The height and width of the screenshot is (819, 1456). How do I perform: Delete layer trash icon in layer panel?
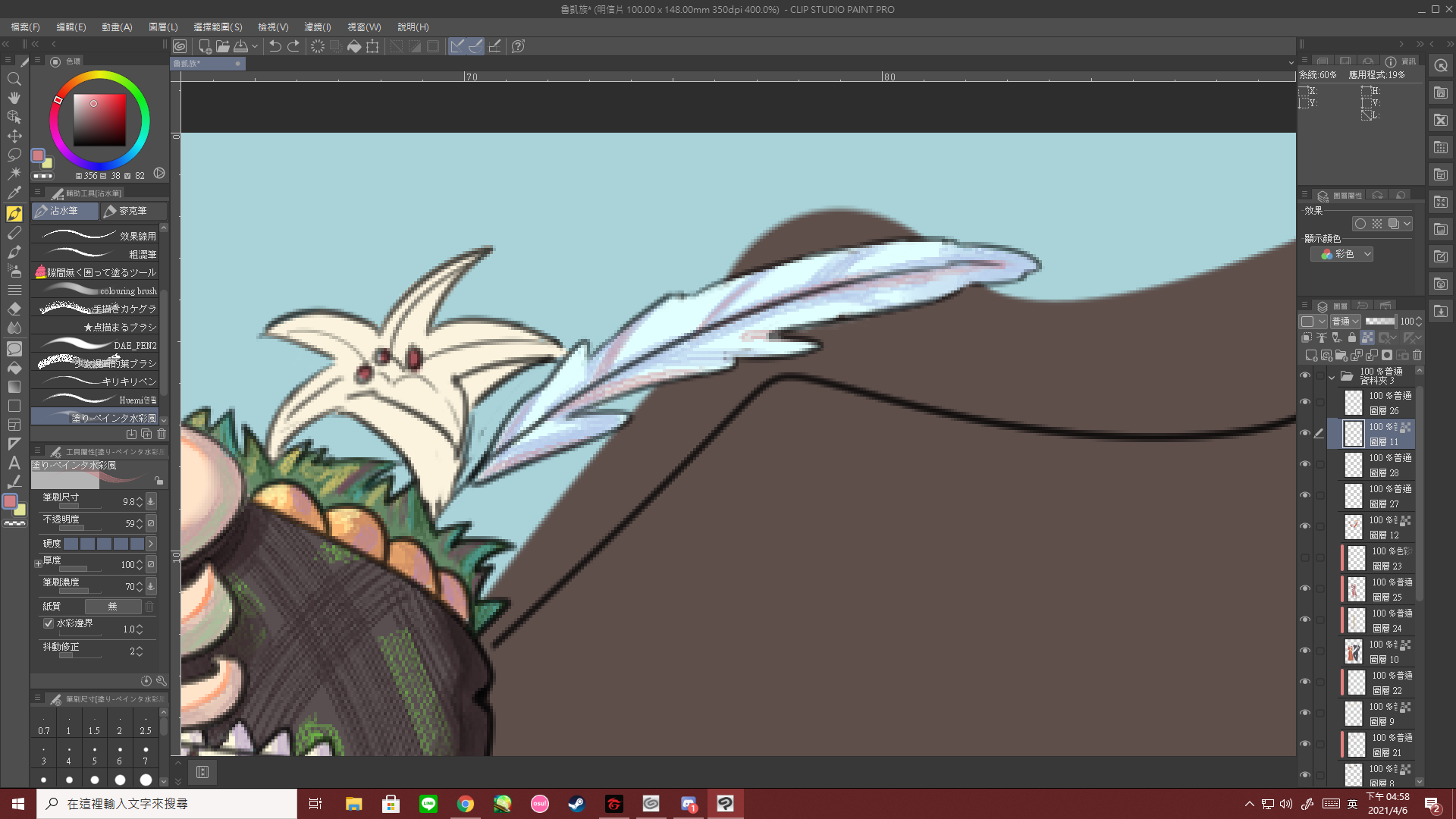click(1417, 355)
